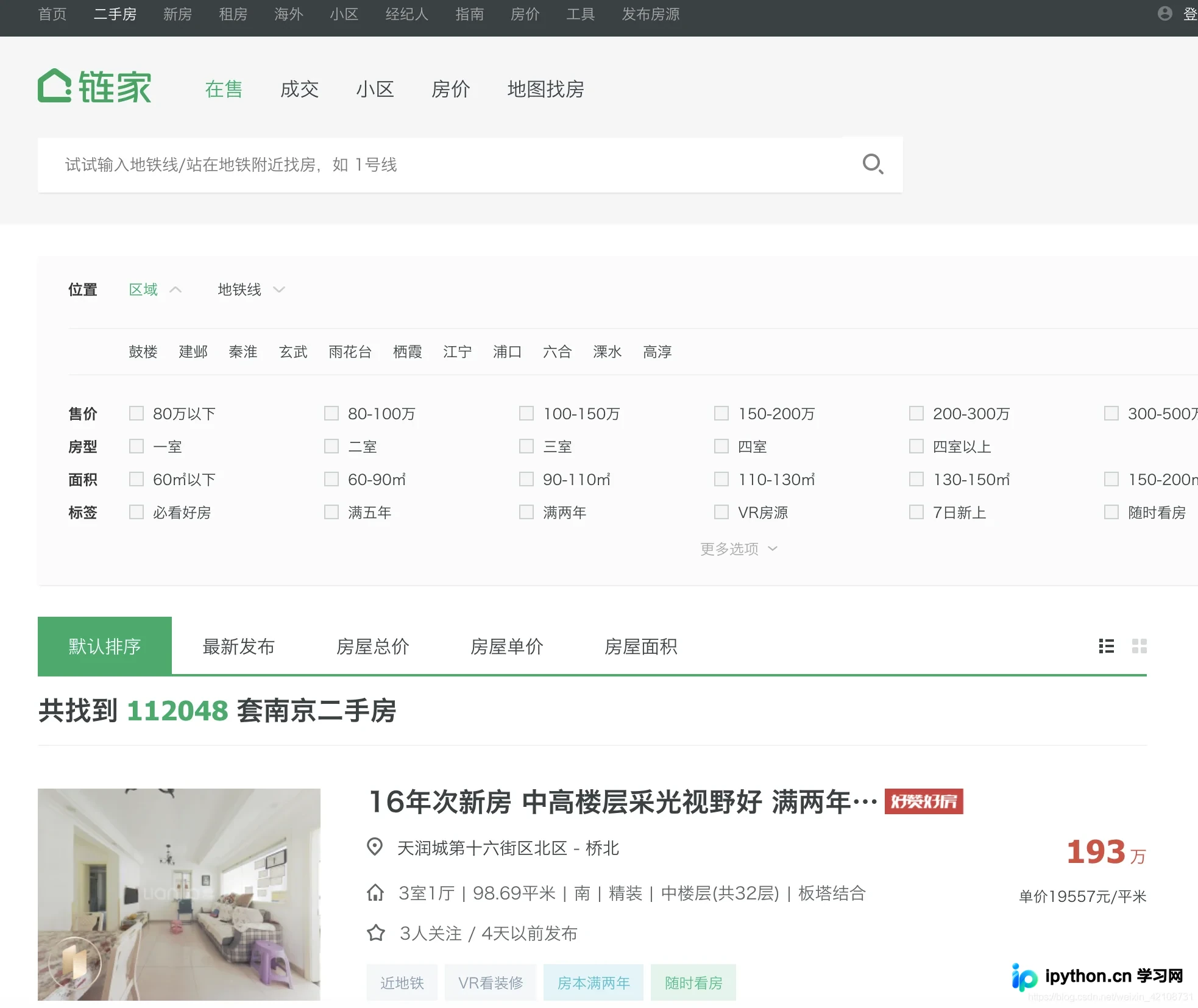Click the 好赞好房 badge

click(x=924, y=801)
